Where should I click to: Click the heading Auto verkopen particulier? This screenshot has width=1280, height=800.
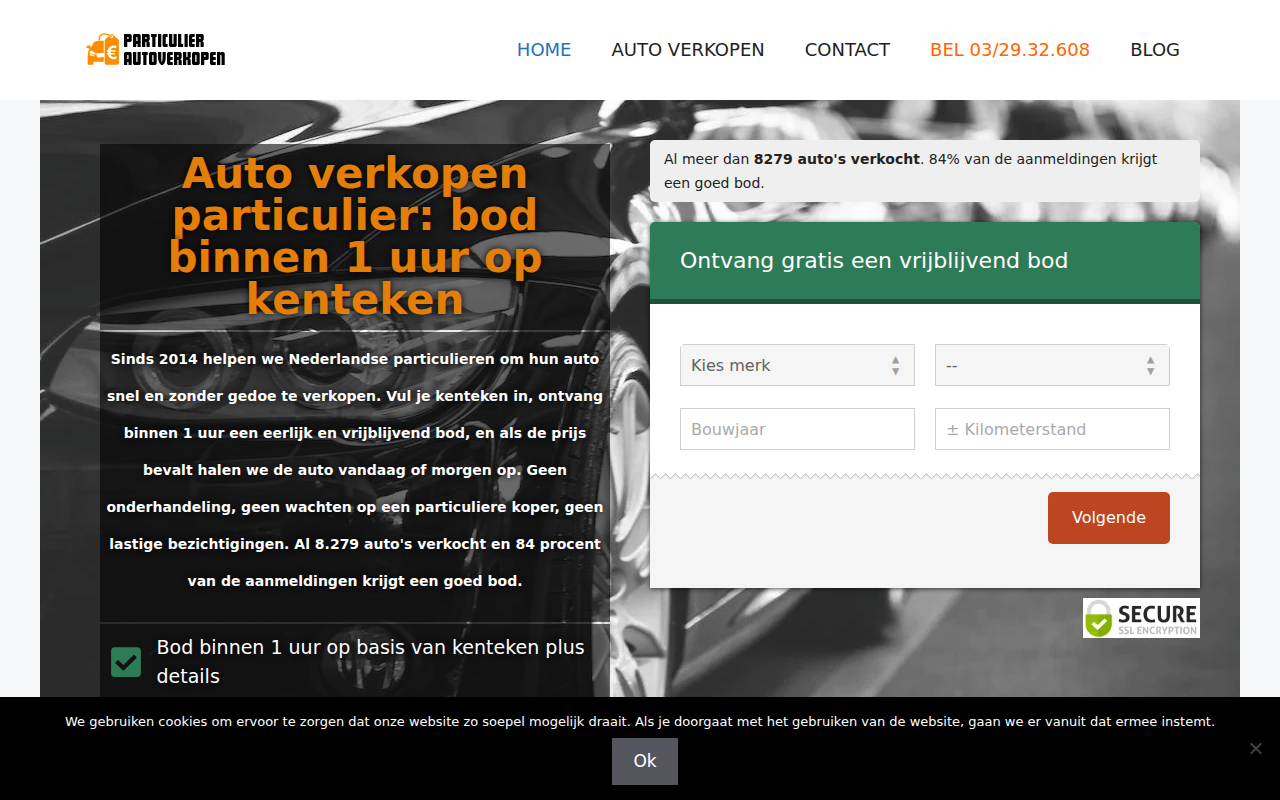coord(355,236)
